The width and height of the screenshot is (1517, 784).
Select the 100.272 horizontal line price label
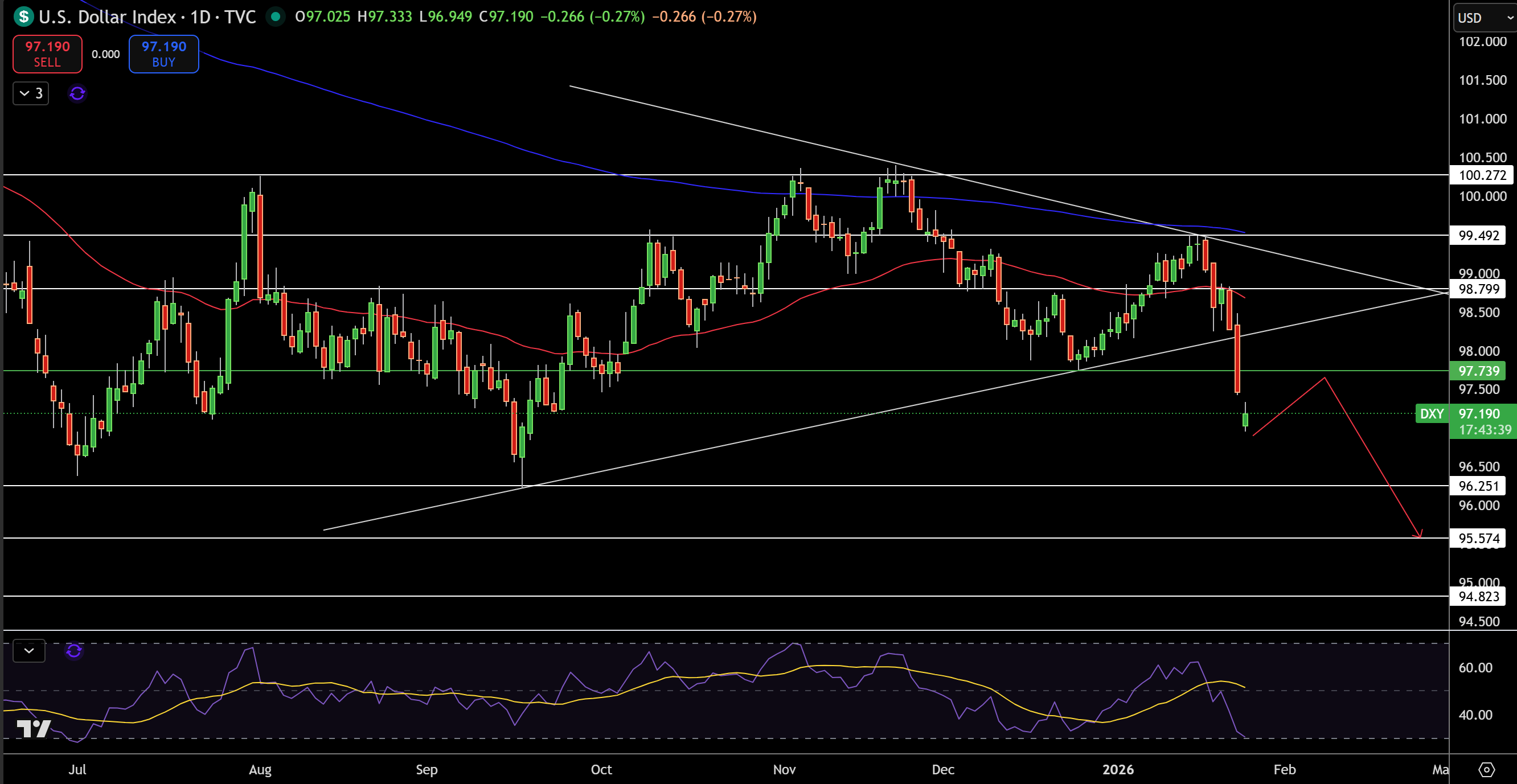pyautogui.click(x=1478, y=175)
